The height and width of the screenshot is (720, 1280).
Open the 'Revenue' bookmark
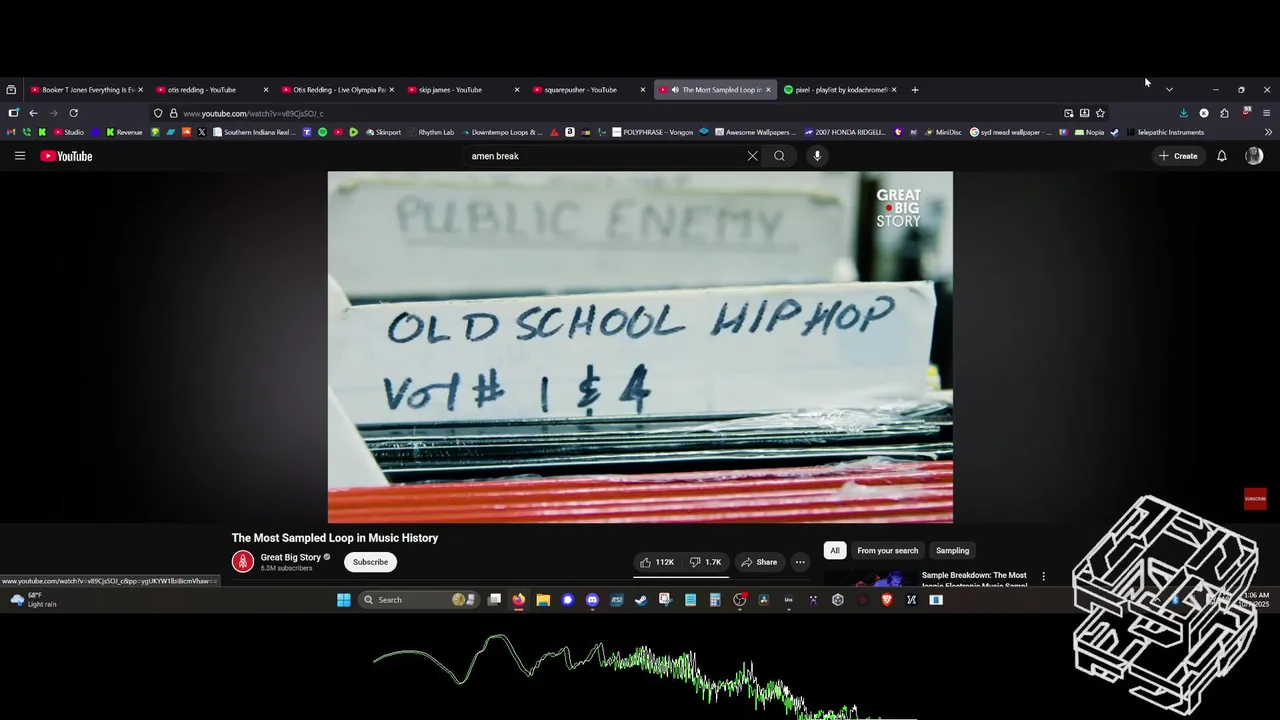(x=124, y=132)
